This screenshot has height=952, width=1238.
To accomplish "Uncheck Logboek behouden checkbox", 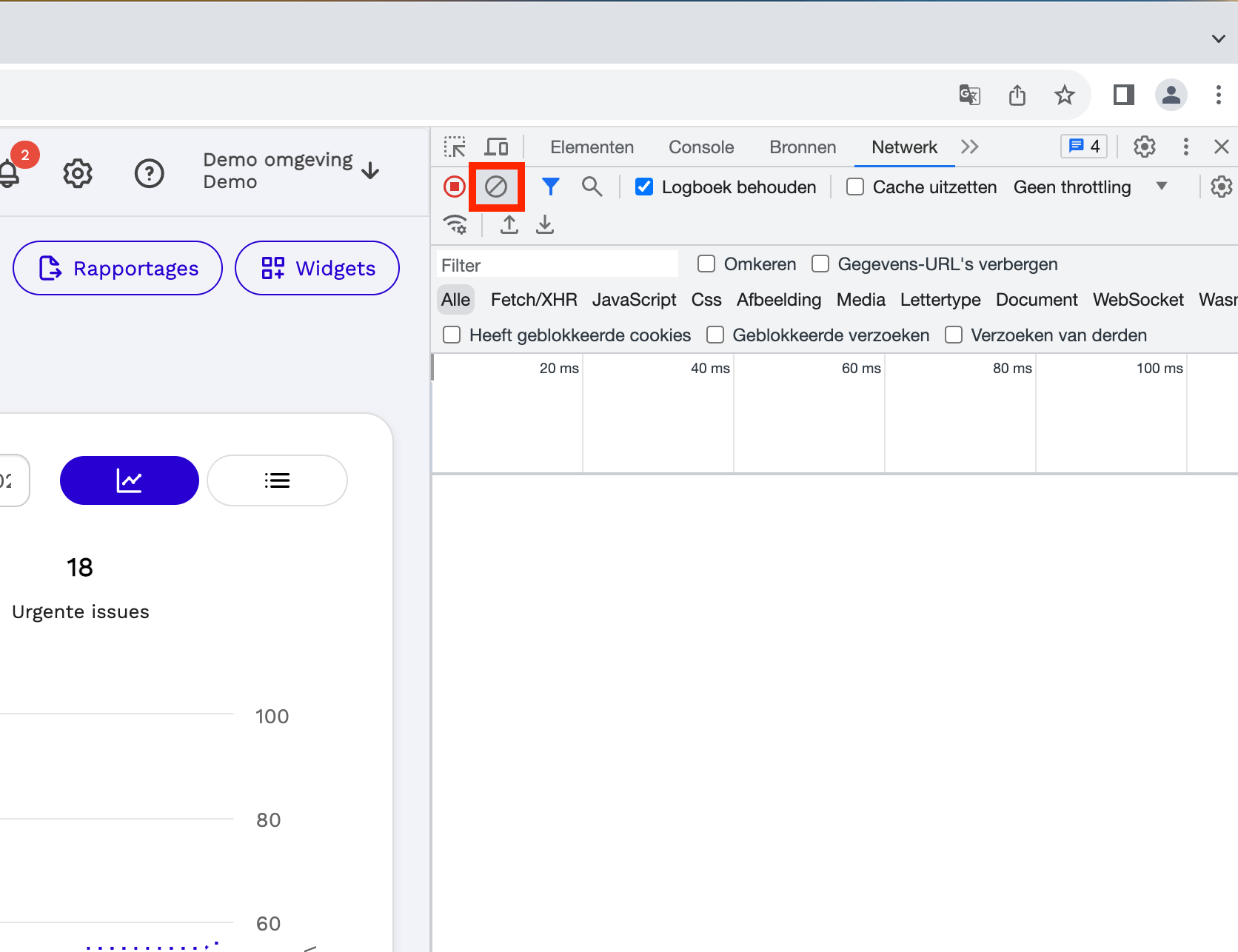I will point(644,187).
